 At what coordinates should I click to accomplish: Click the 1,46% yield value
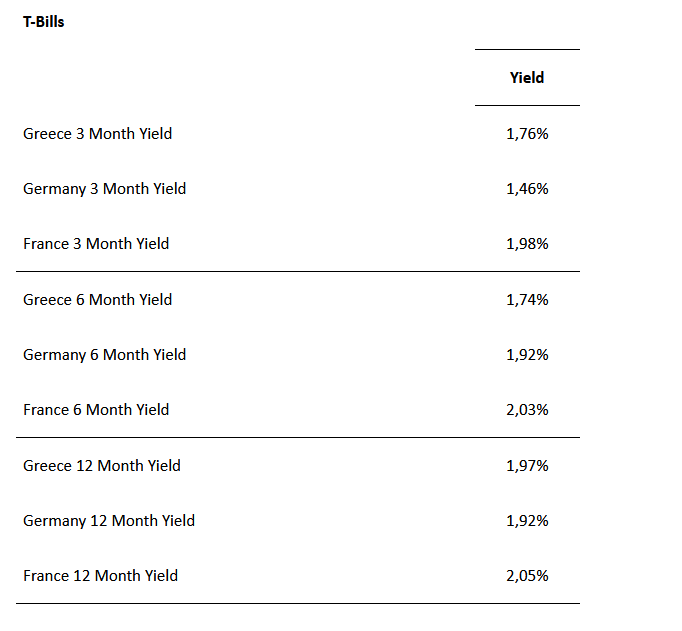click(x=527, y=188)
